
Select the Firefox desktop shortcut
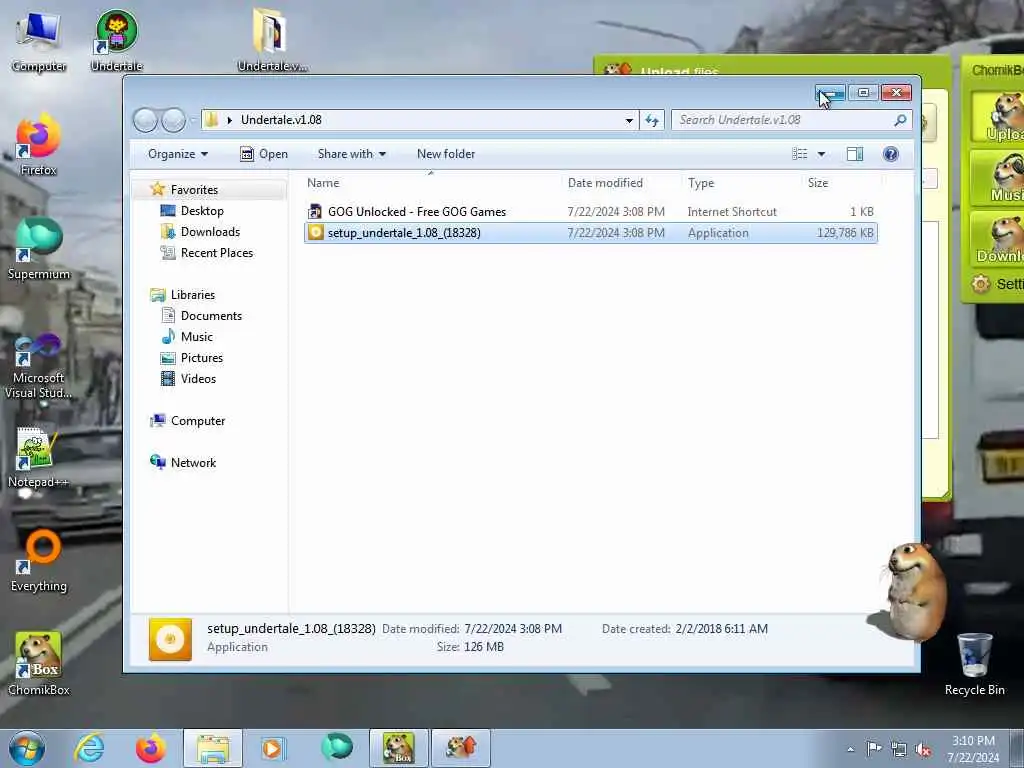(x=39, y=145)
